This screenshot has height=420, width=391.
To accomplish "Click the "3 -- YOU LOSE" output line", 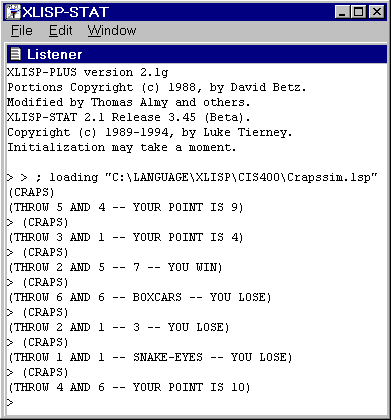I will (119, 327).
